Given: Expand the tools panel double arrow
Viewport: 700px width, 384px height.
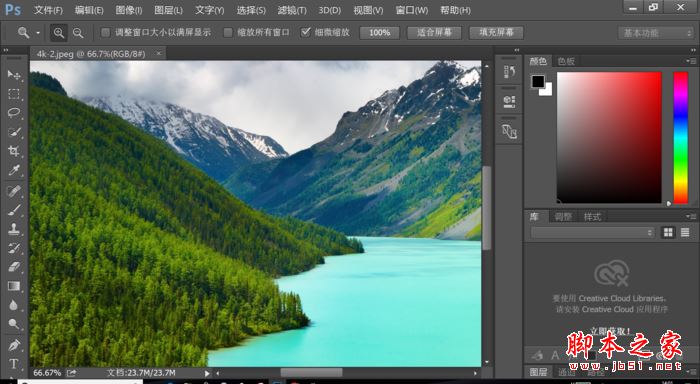Looking at the screenshot, I should 6,50.
